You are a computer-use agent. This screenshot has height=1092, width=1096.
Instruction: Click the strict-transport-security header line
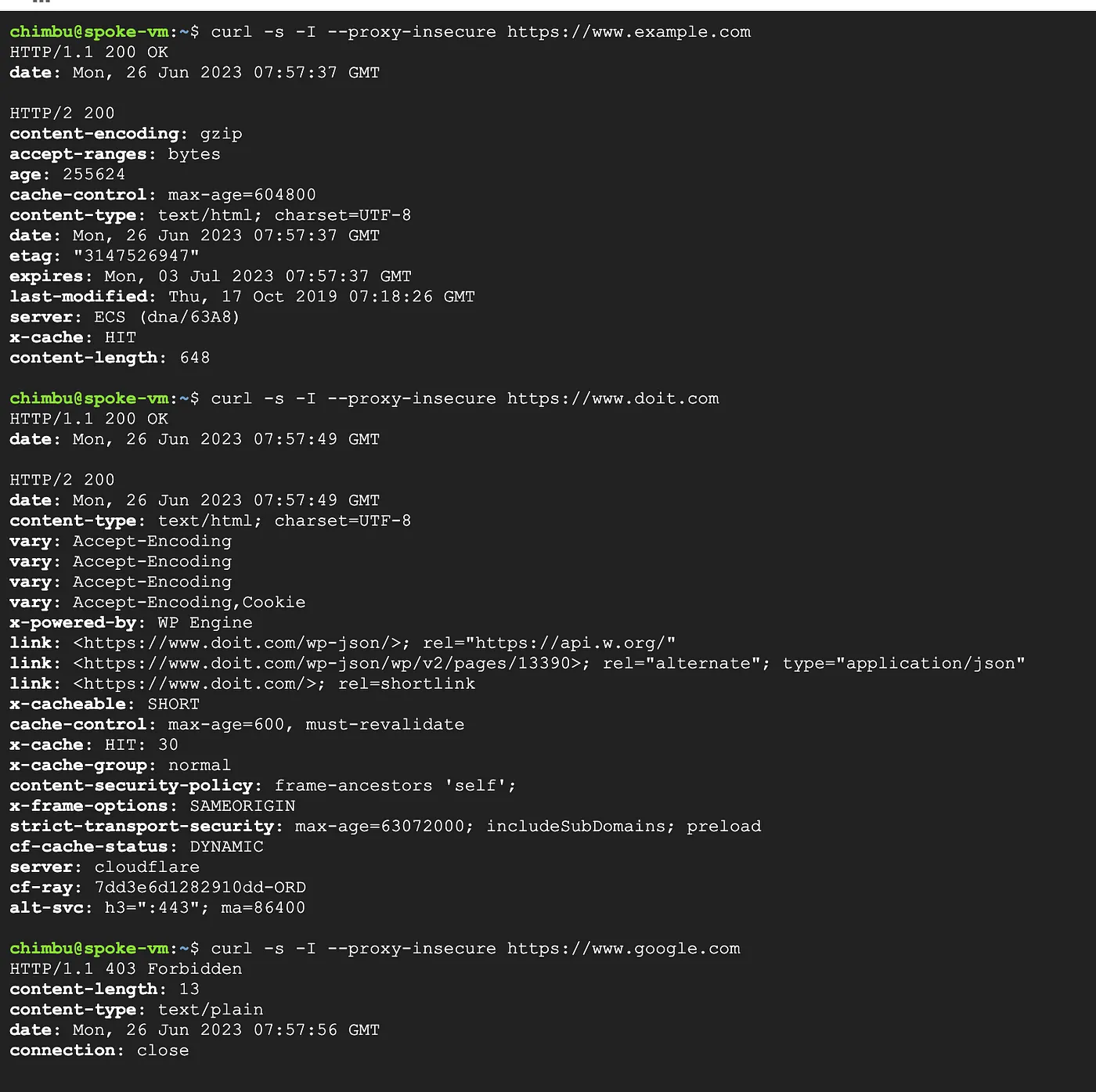[385, 827]
